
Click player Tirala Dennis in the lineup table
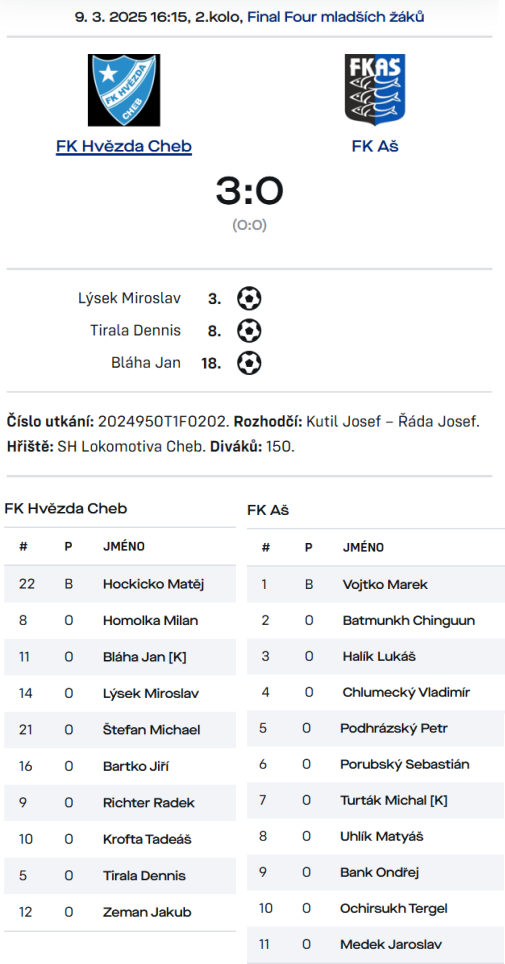(x=144, y=875)
